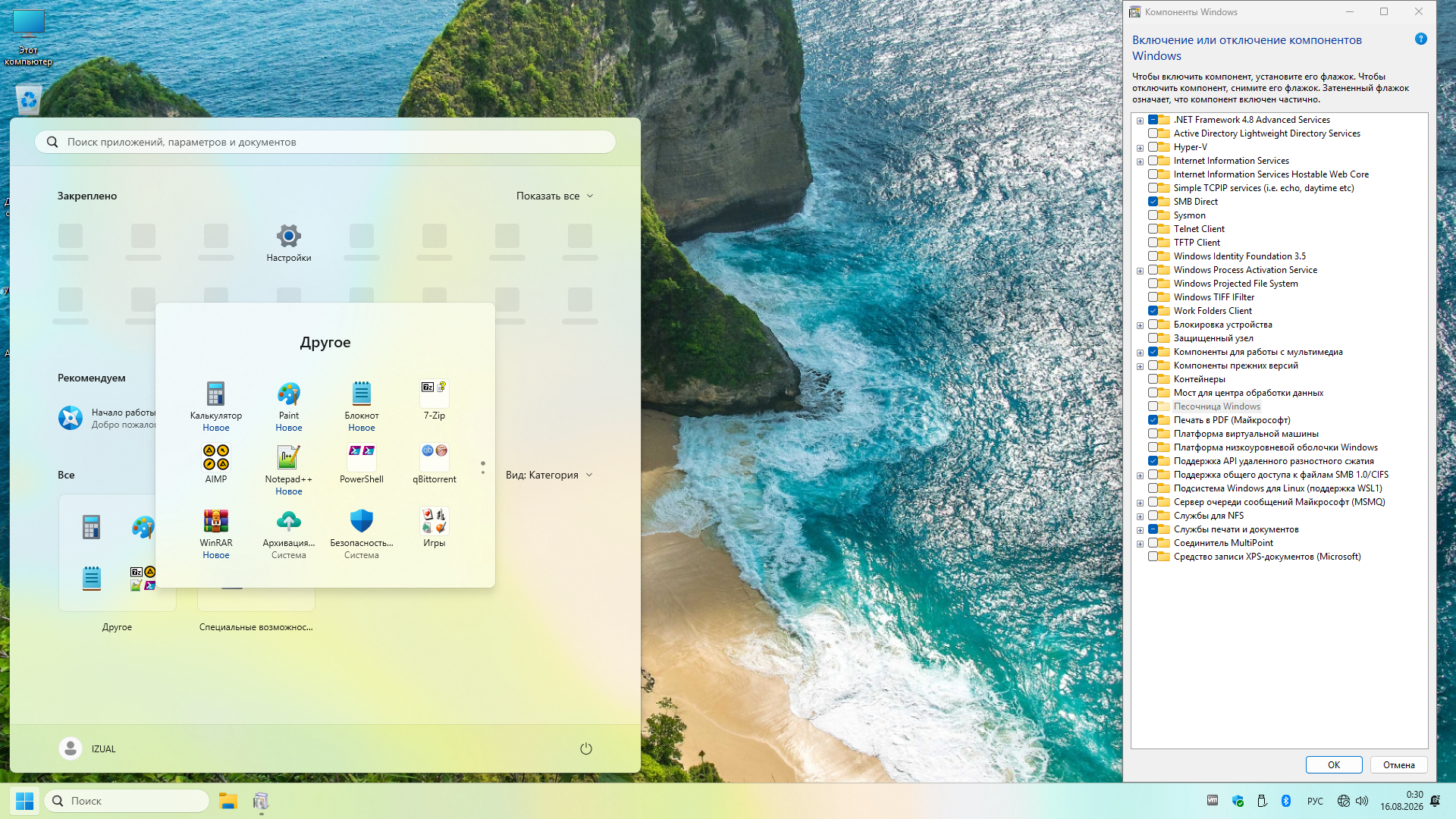Open Notepad++ from the folder
The width and height of the screenshot is (1456, 819).
289,458
